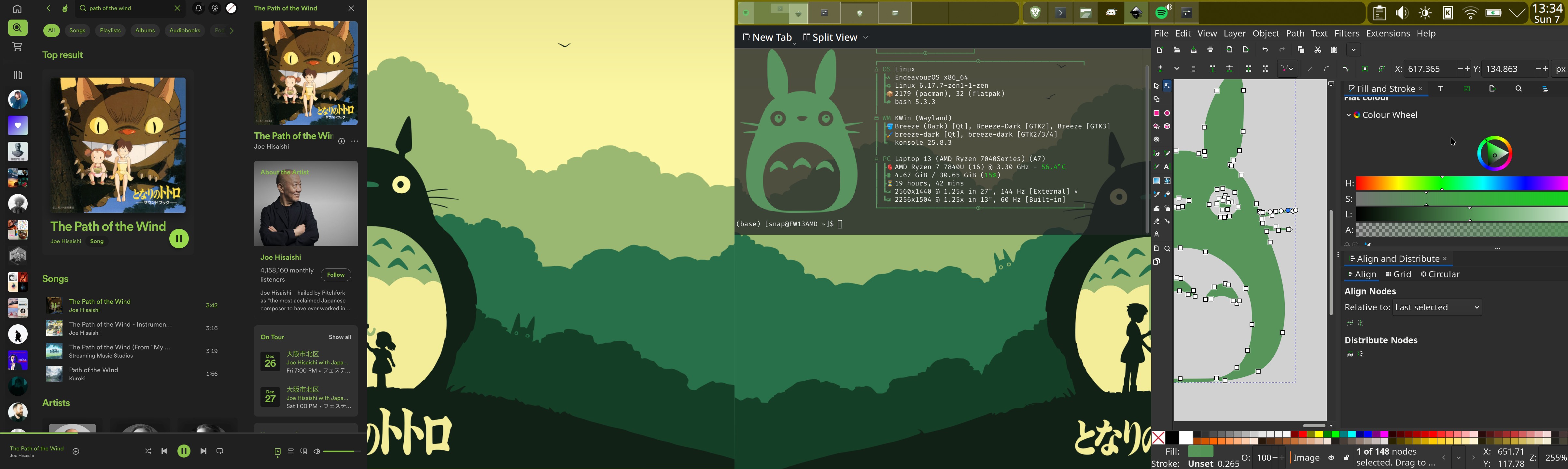Viewport: 1568px width, 469px height.
Task: Skip to next track in Spotify
Action: pos(203,451)
